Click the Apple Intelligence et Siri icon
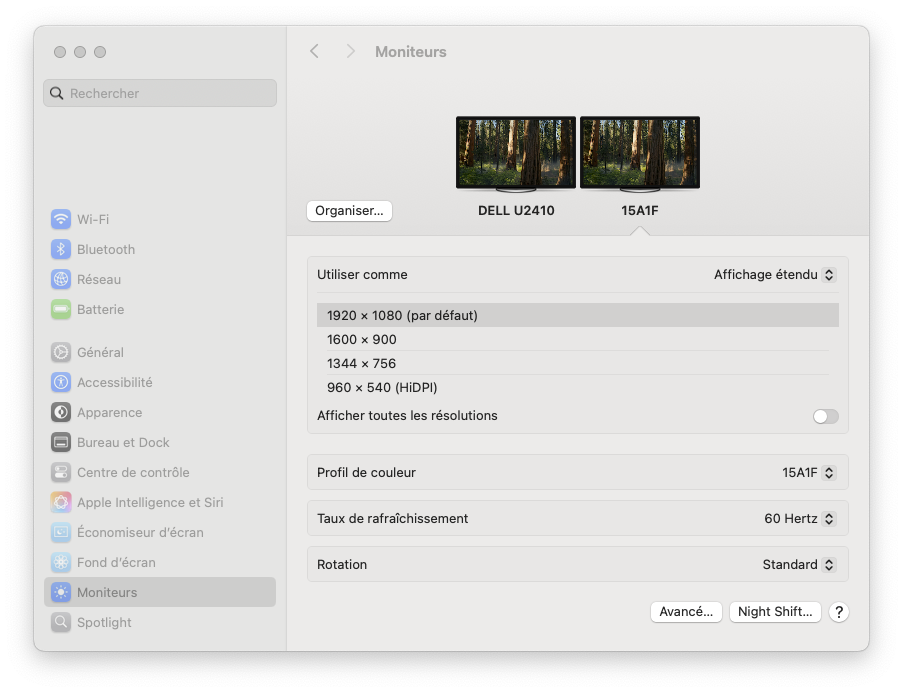903x693 pixels. pyautogui.click(x=61, y=502)
